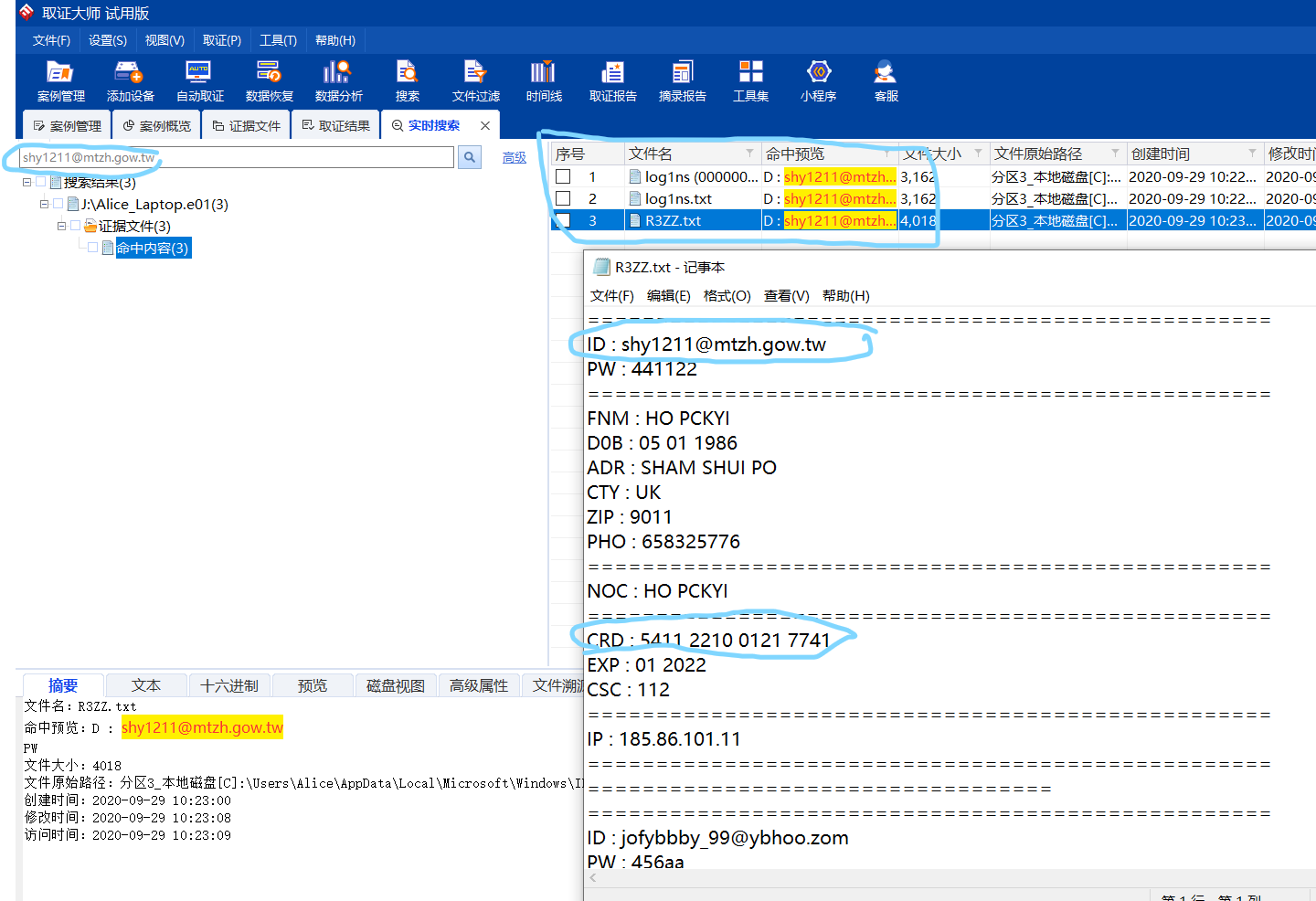Screen dimensions: 1316x901
Task: Open 案例管理 toolbar icon
Action: pyautogui.click(x=60, y=80)
